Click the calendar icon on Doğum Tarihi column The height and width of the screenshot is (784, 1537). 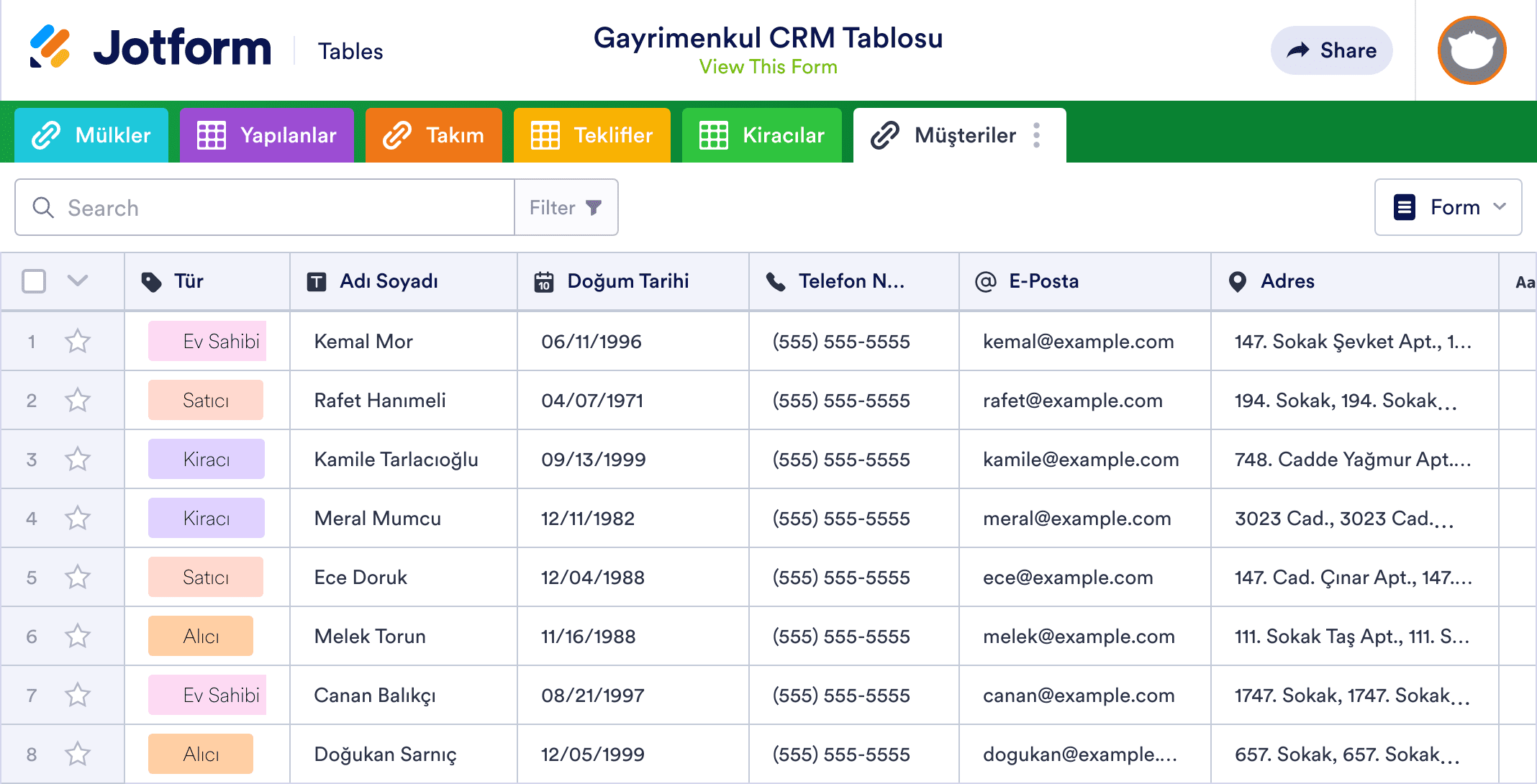pyautogui.click(x=545, y=281)
